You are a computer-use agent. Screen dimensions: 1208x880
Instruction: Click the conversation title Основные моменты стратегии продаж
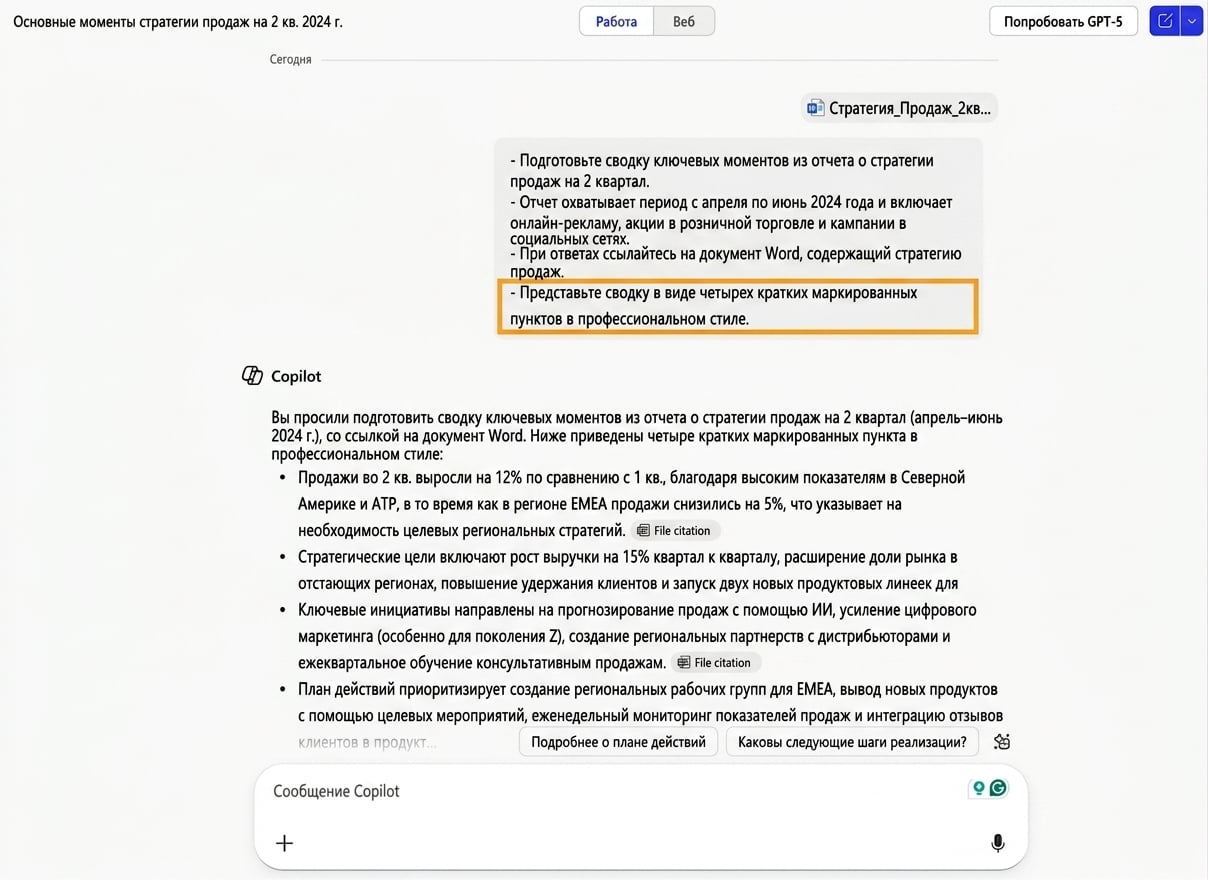tap(177, 21)
